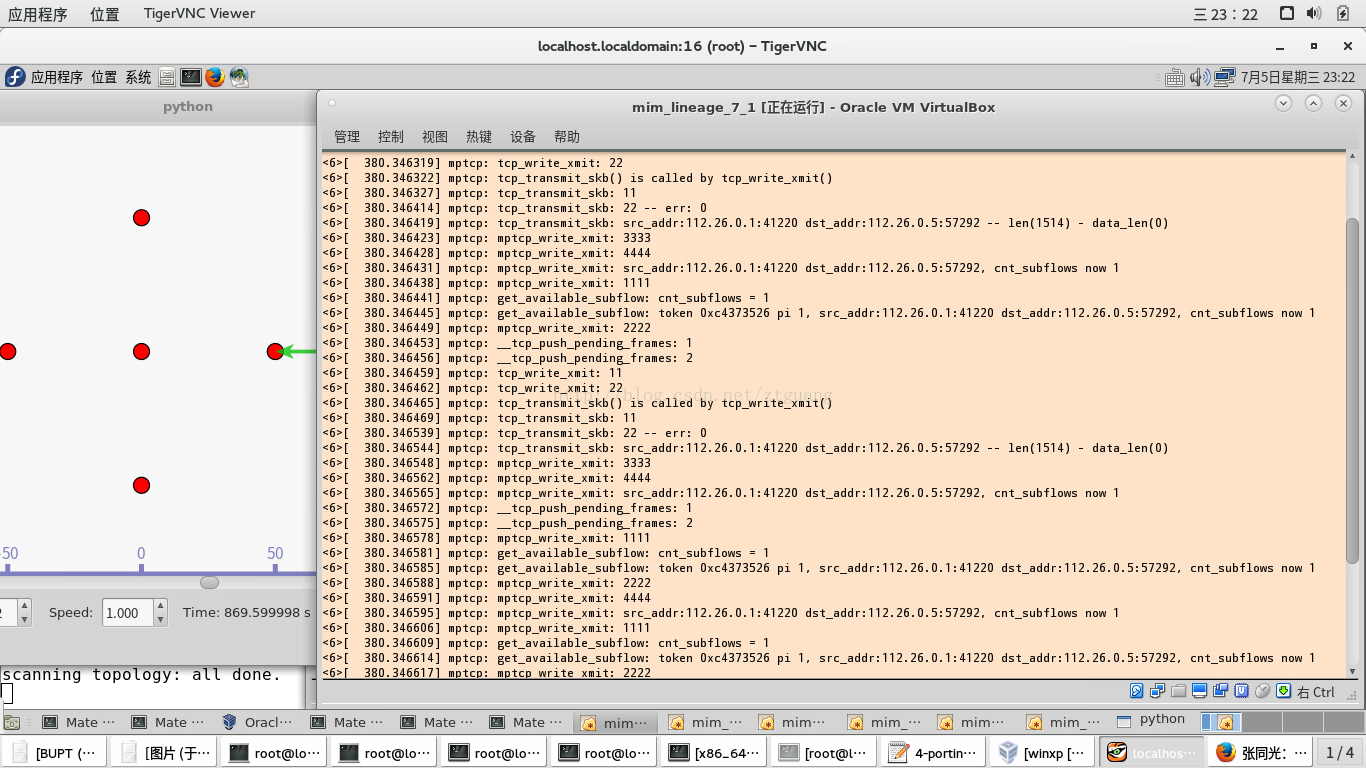Click the Fedora panel clock 7月5日星期三 23:22

tap(1298, 77)
